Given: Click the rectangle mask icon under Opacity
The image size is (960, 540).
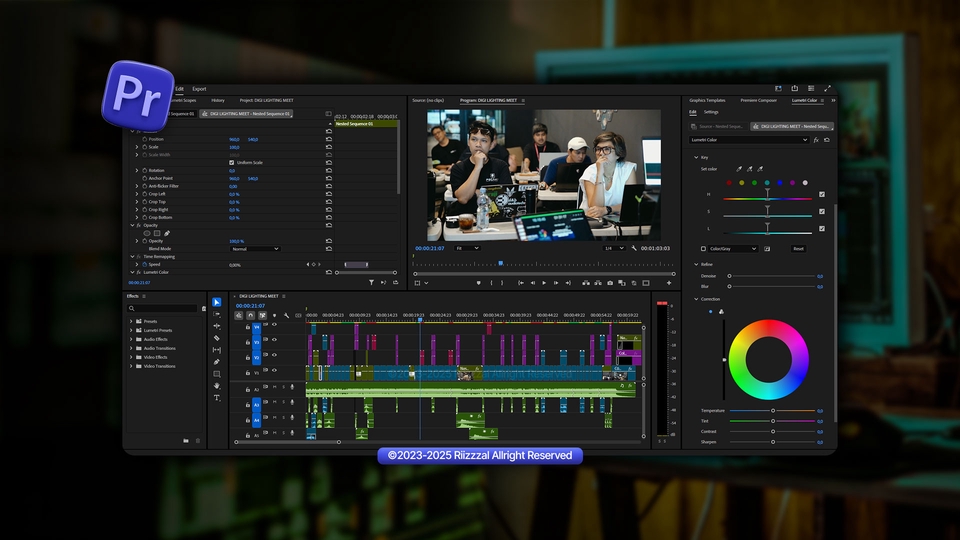Looking at the screenshot, I should [x=157, y=233].
